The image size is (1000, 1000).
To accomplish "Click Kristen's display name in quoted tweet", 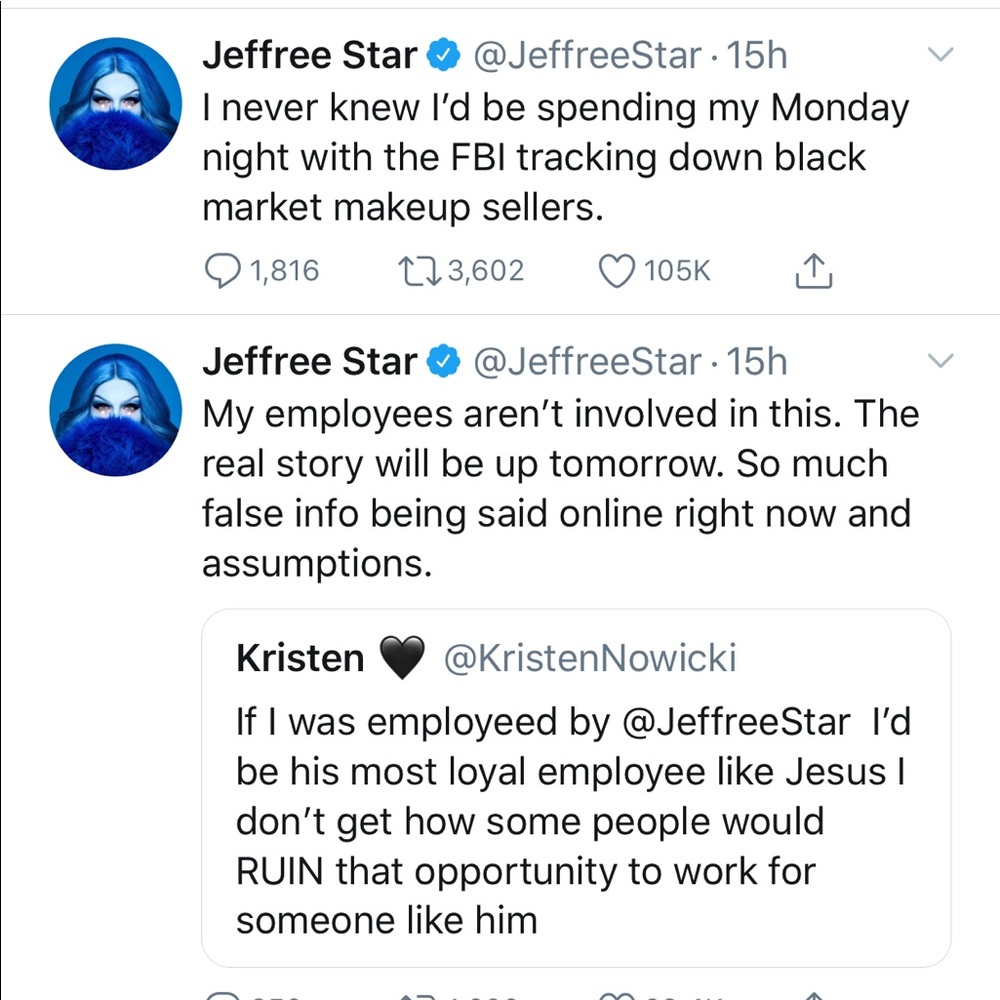I will coord(300,658).
